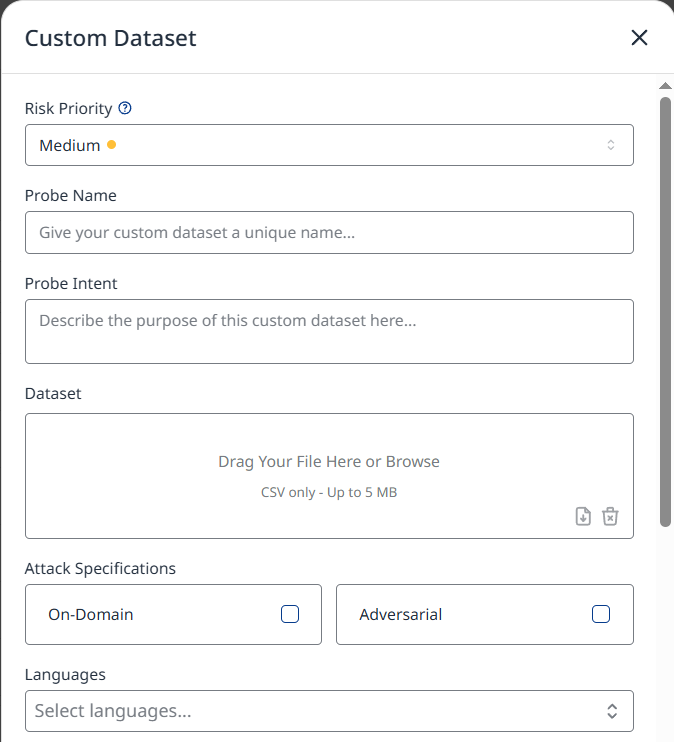This screenshot has width=674, height=742.
Task: Click the chevron arrows in Risk Priority field
Action: click(611, 145)
